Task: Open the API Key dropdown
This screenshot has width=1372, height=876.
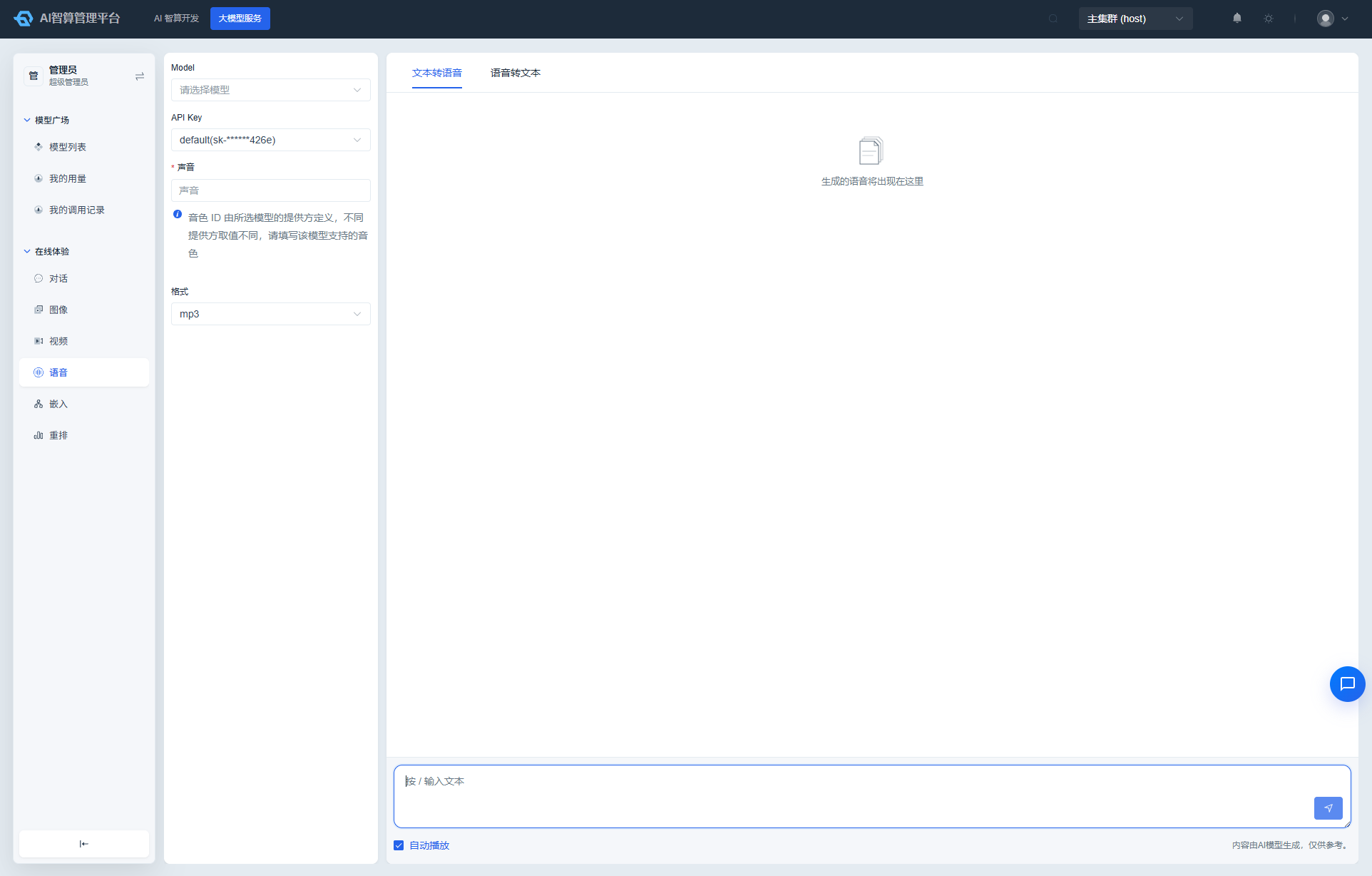Action: click(271, 140)
